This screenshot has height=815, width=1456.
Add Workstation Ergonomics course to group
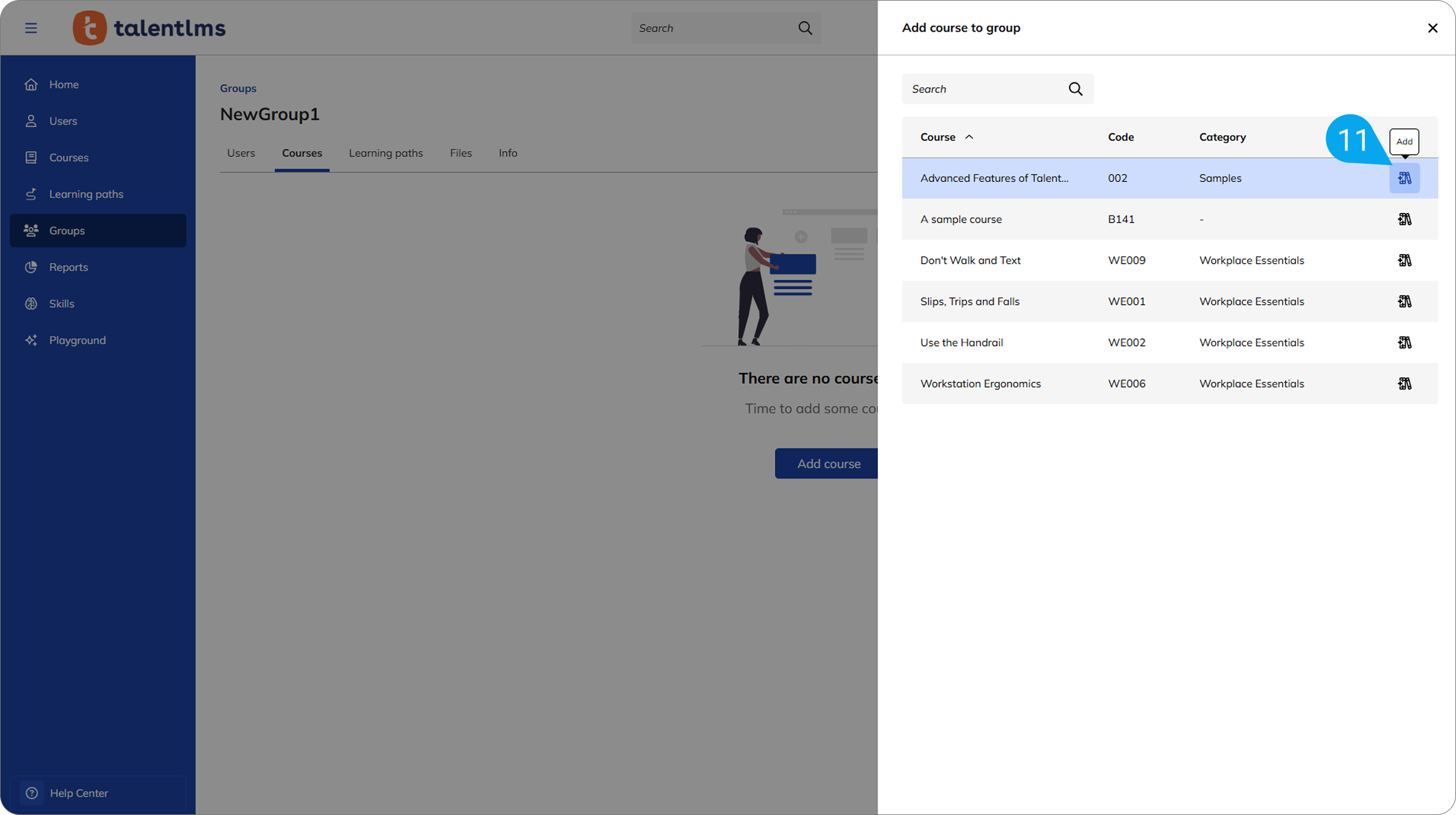click(x=1404, y=384)
